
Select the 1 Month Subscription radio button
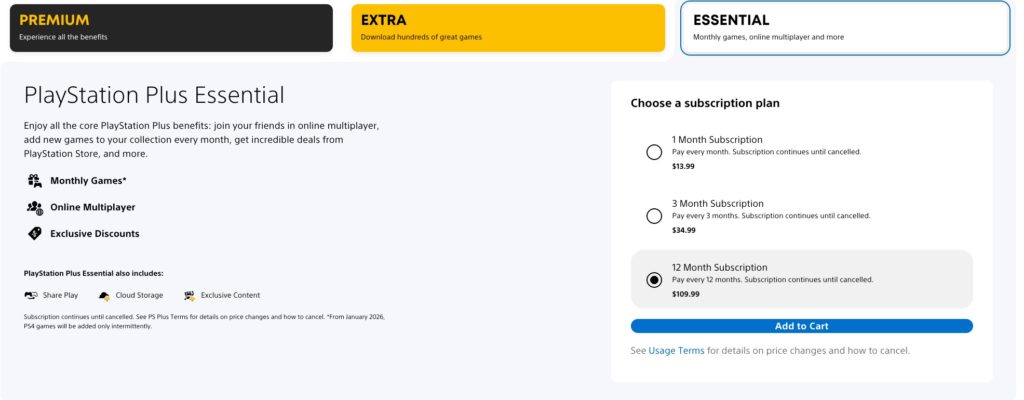pyautogui.click(x=654, y=152)
